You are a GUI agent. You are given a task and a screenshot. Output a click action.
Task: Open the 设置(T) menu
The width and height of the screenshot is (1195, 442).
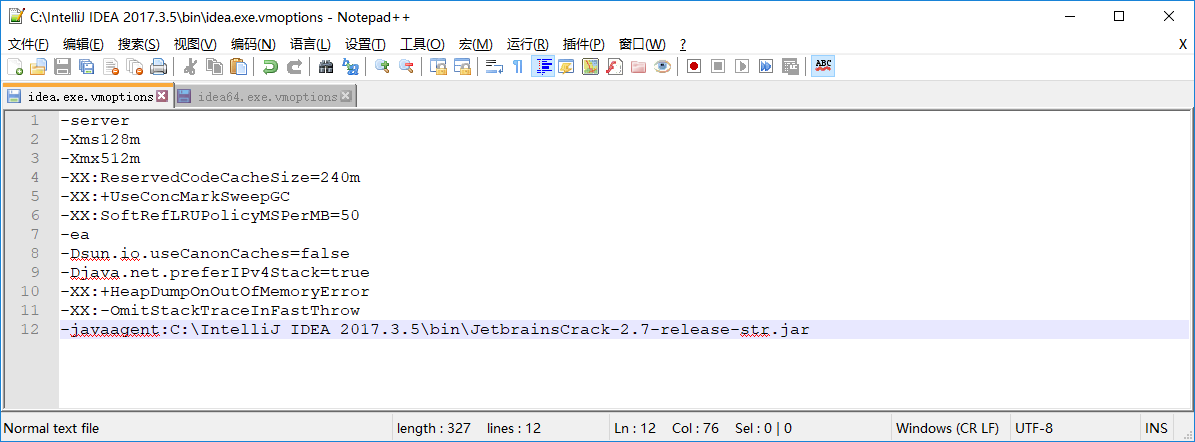(x=365, y=44)
